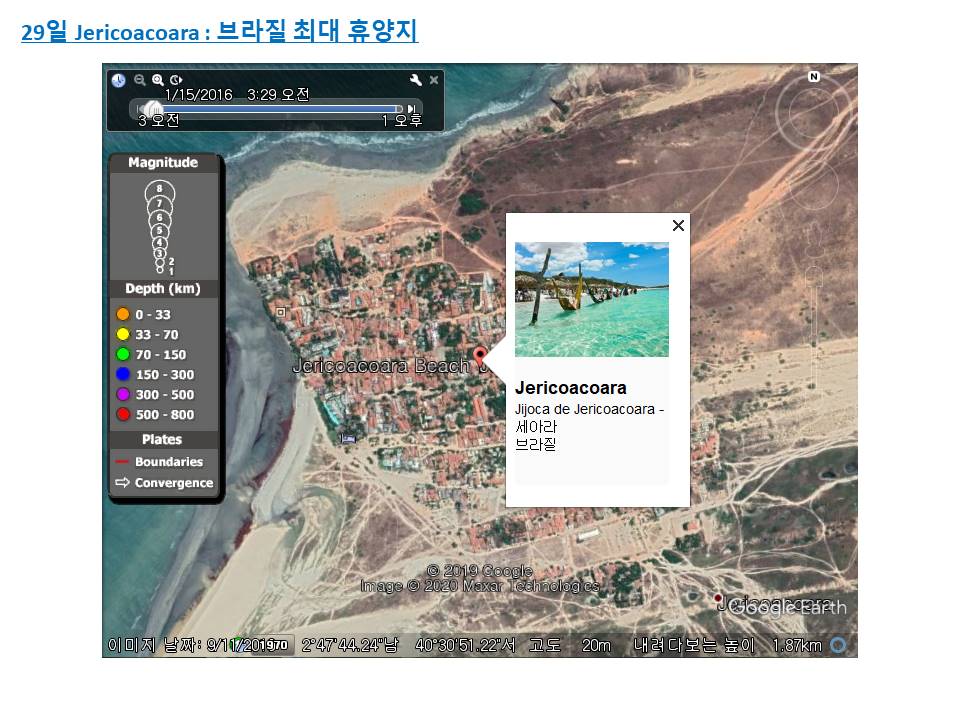Viewport: 960px width, 720px height.
Task: Click the small square placemark on beach
Action: [x=281, y=312]
